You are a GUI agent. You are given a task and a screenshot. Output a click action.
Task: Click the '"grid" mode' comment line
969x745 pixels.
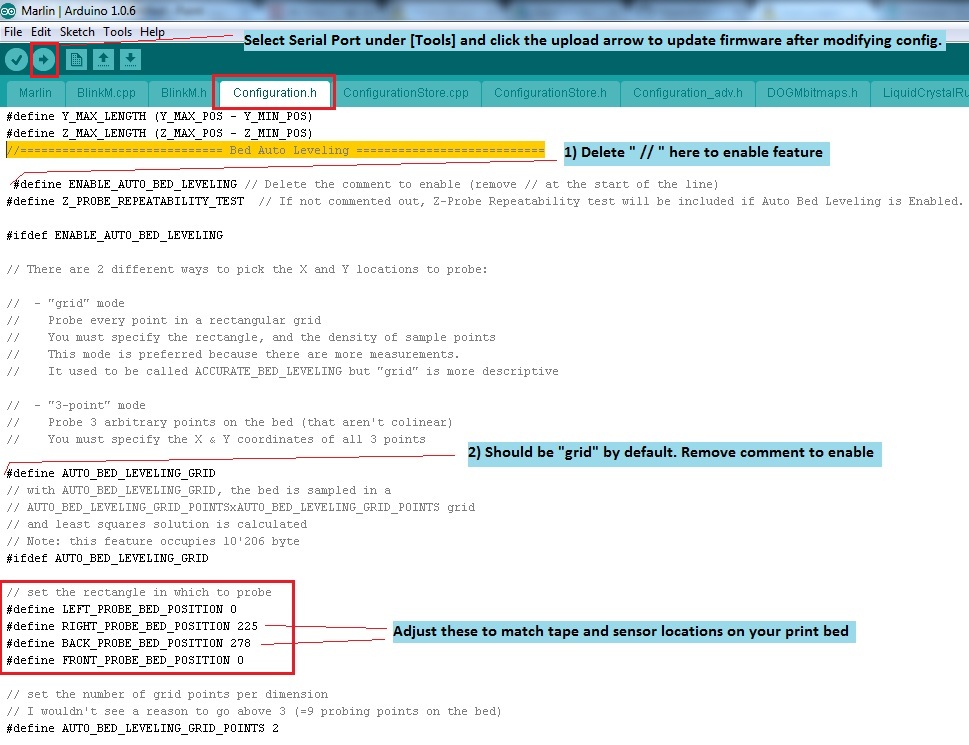pos(66,303)
